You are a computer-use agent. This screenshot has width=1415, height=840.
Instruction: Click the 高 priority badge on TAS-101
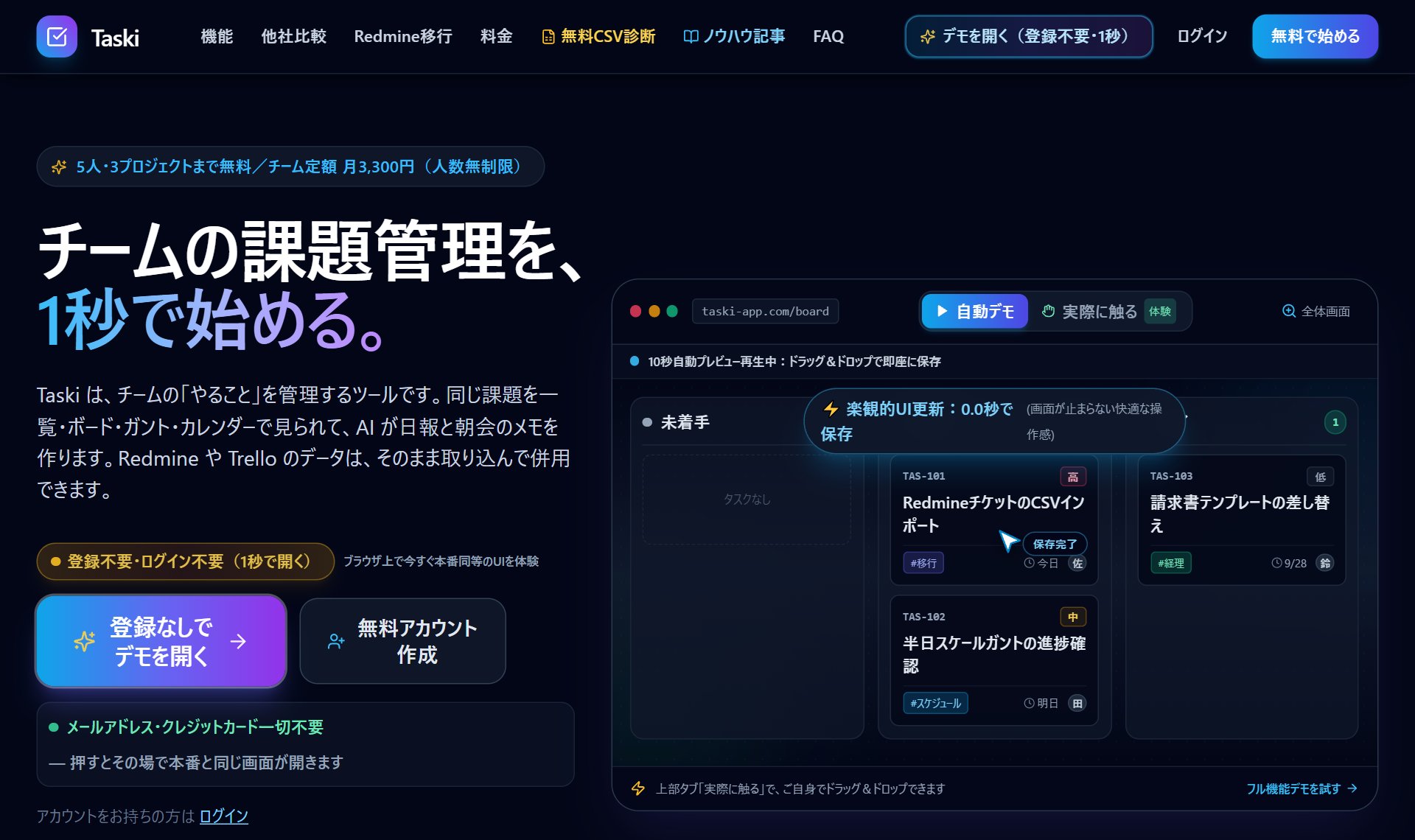(1072, 477)
